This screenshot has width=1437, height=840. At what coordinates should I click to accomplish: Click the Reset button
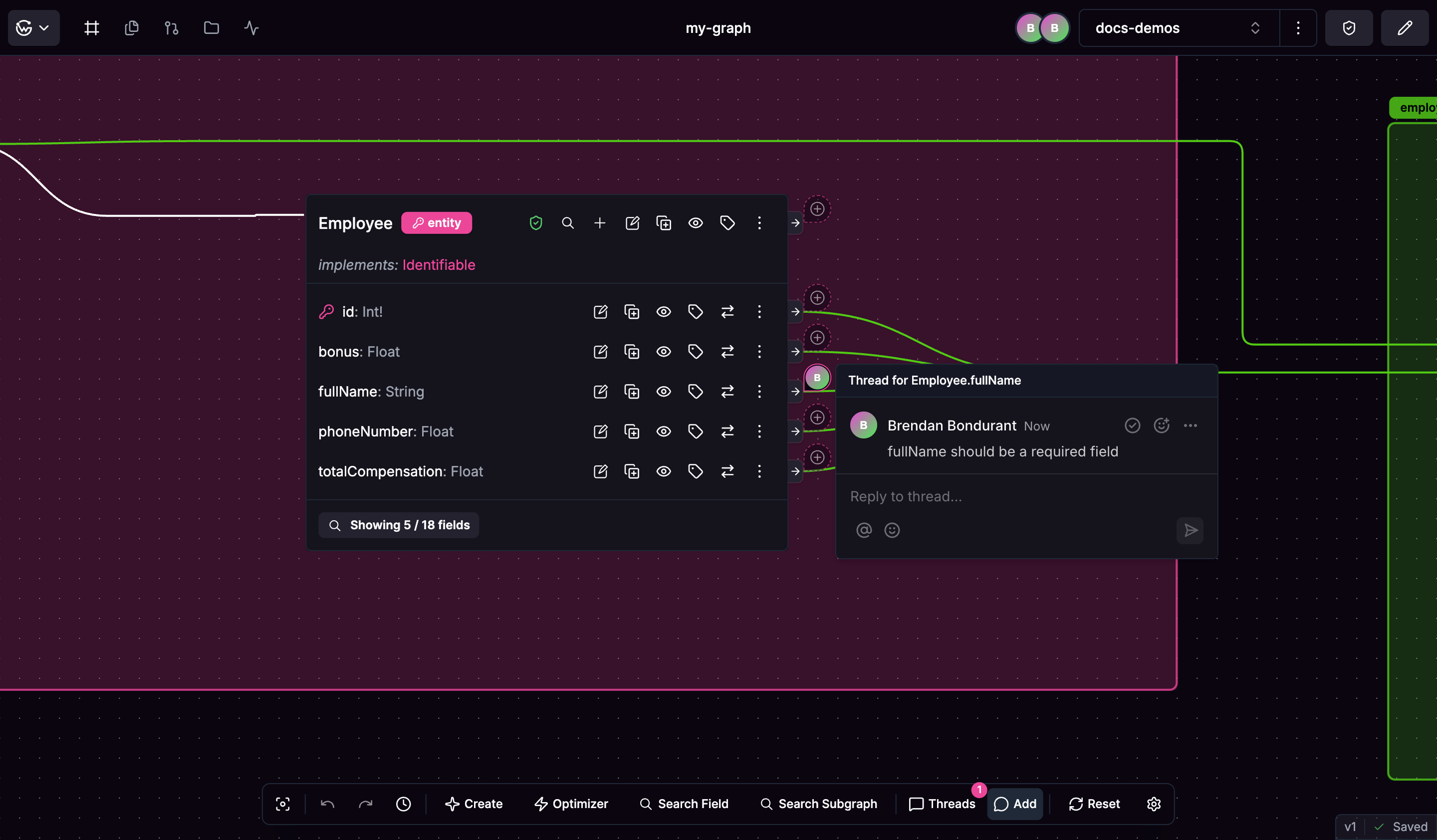pyautogui.click(x=1094, y=804)
